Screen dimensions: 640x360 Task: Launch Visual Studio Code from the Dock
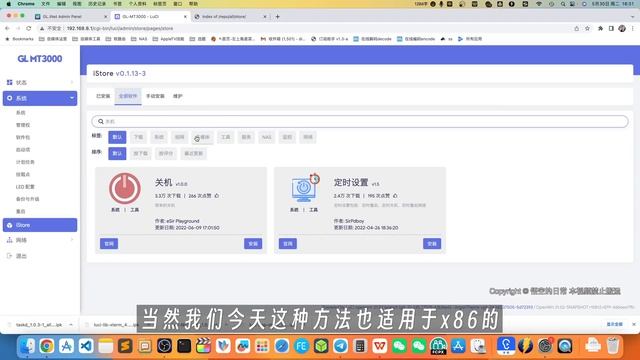(86, 346)
